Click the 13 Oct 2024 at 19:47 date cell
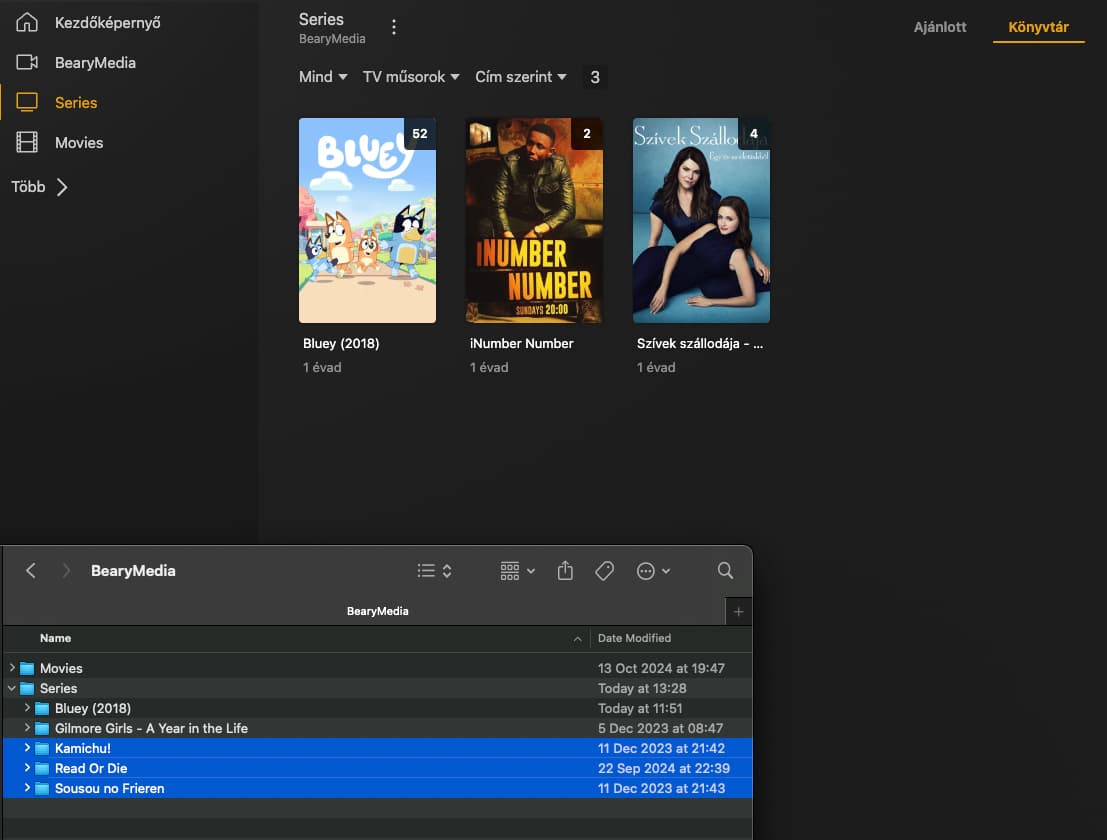 (x=661, y=668)
